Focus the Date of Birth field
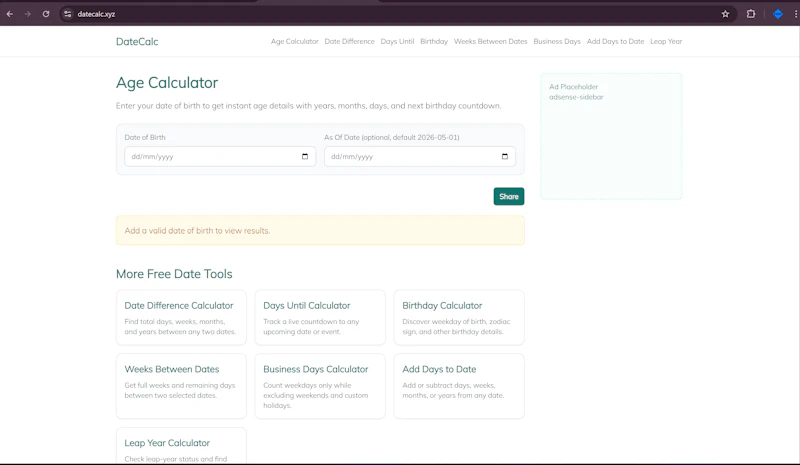Screen dimensions: 800x465 [x=220, y=156]
